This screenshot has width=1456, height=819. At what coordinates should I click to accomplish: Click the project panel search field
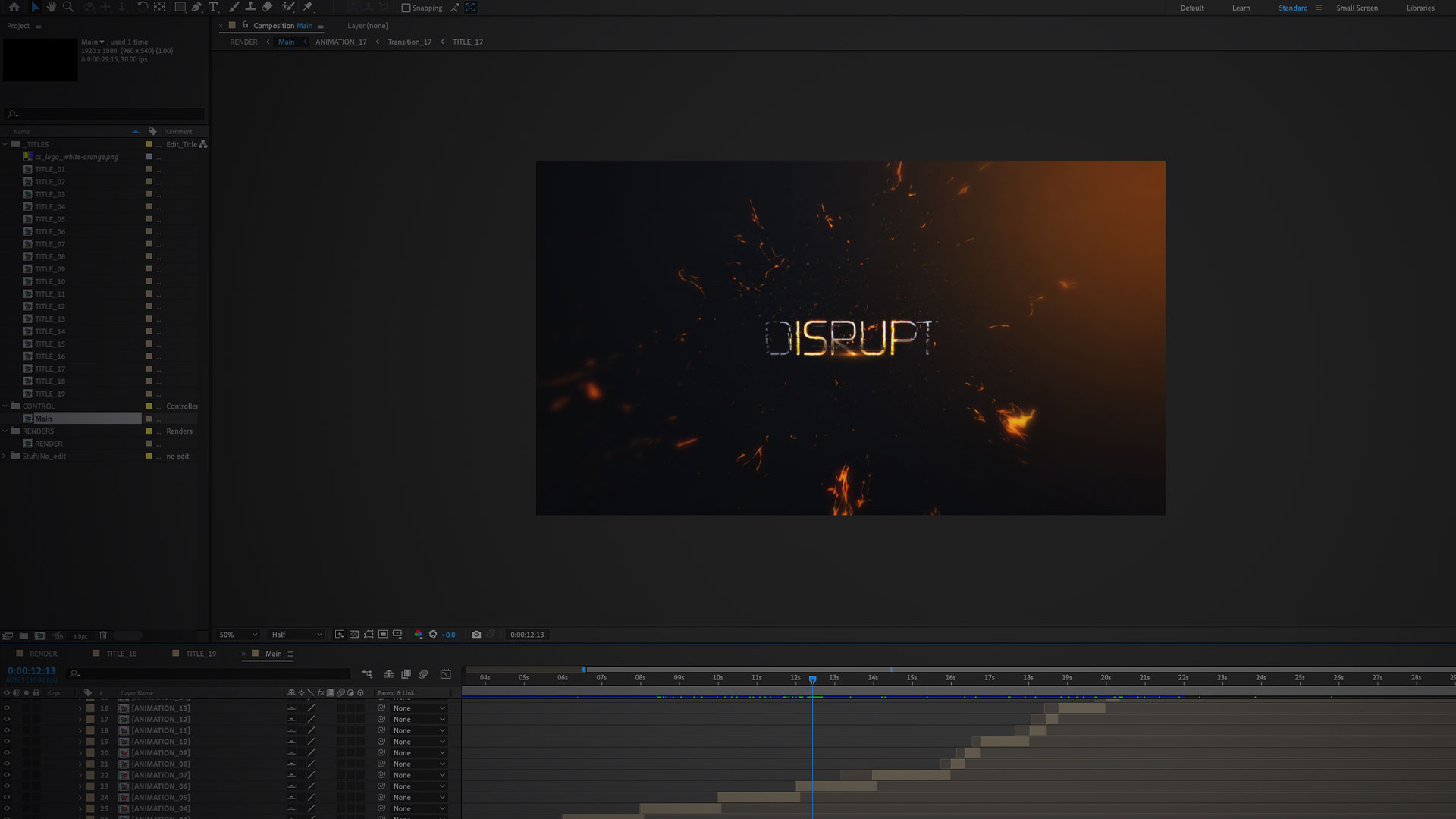tap(105, 114)
